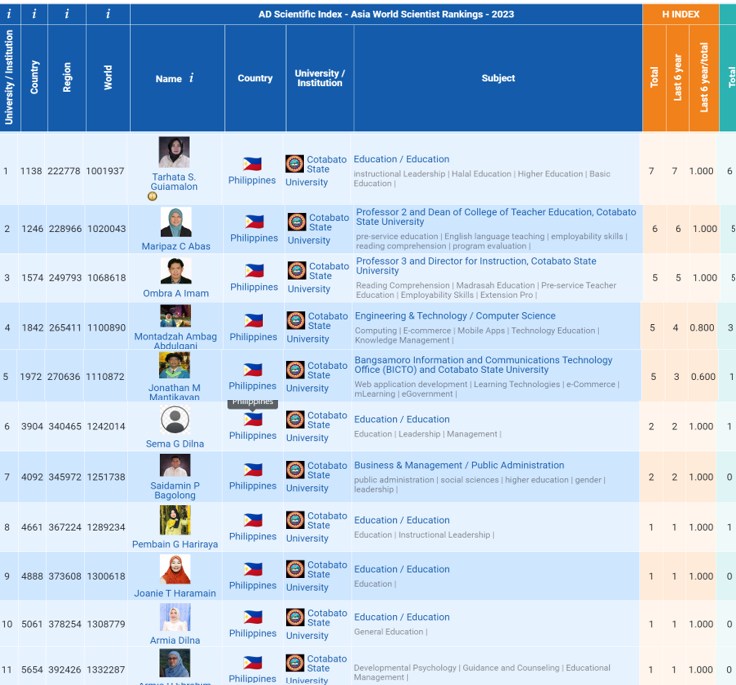Click the AD Scientific Index Asia rankings title
The width and height of the screenshot is (736, 685).
pyautogui.click(x=386, y=14)
